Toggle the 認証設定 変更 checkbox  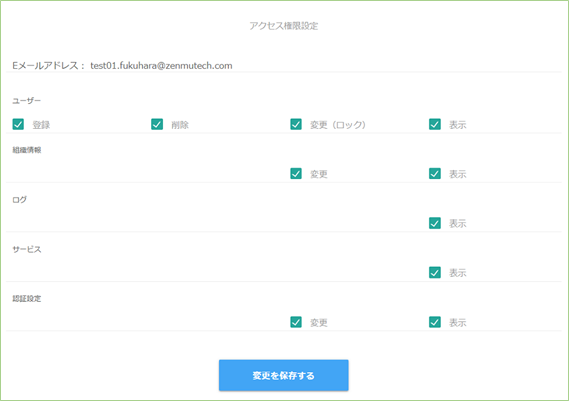coord(296,322)
